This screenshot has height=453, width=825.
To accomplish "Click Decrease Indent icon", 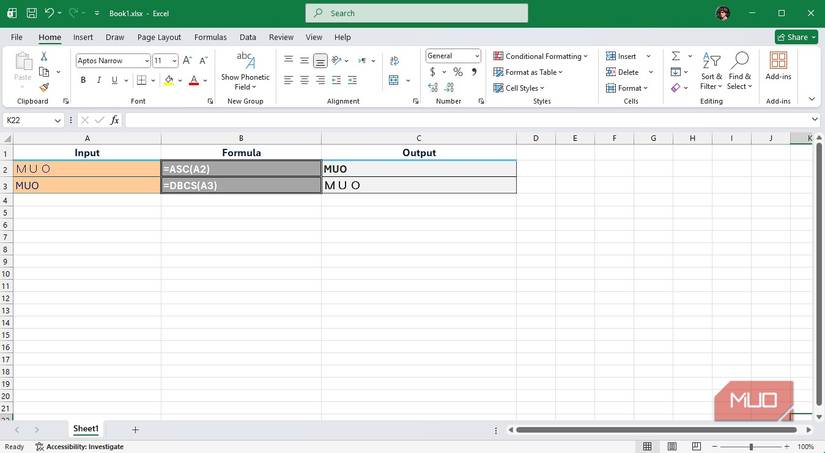I will 337,80.
